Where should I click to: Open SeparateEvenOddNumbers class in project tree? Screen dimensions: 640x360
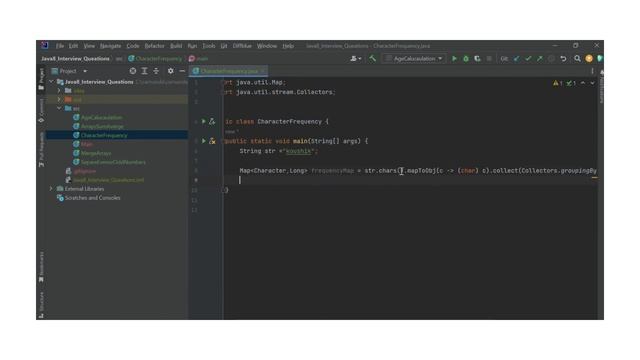tap(113, 162)
